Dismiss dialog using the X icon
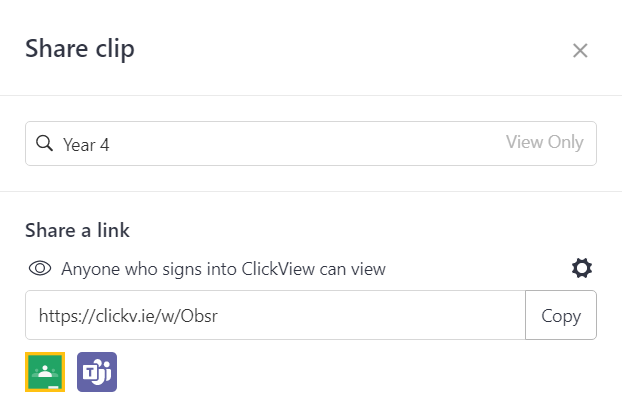This screenshot has width=622, height=416. (580, 50)
